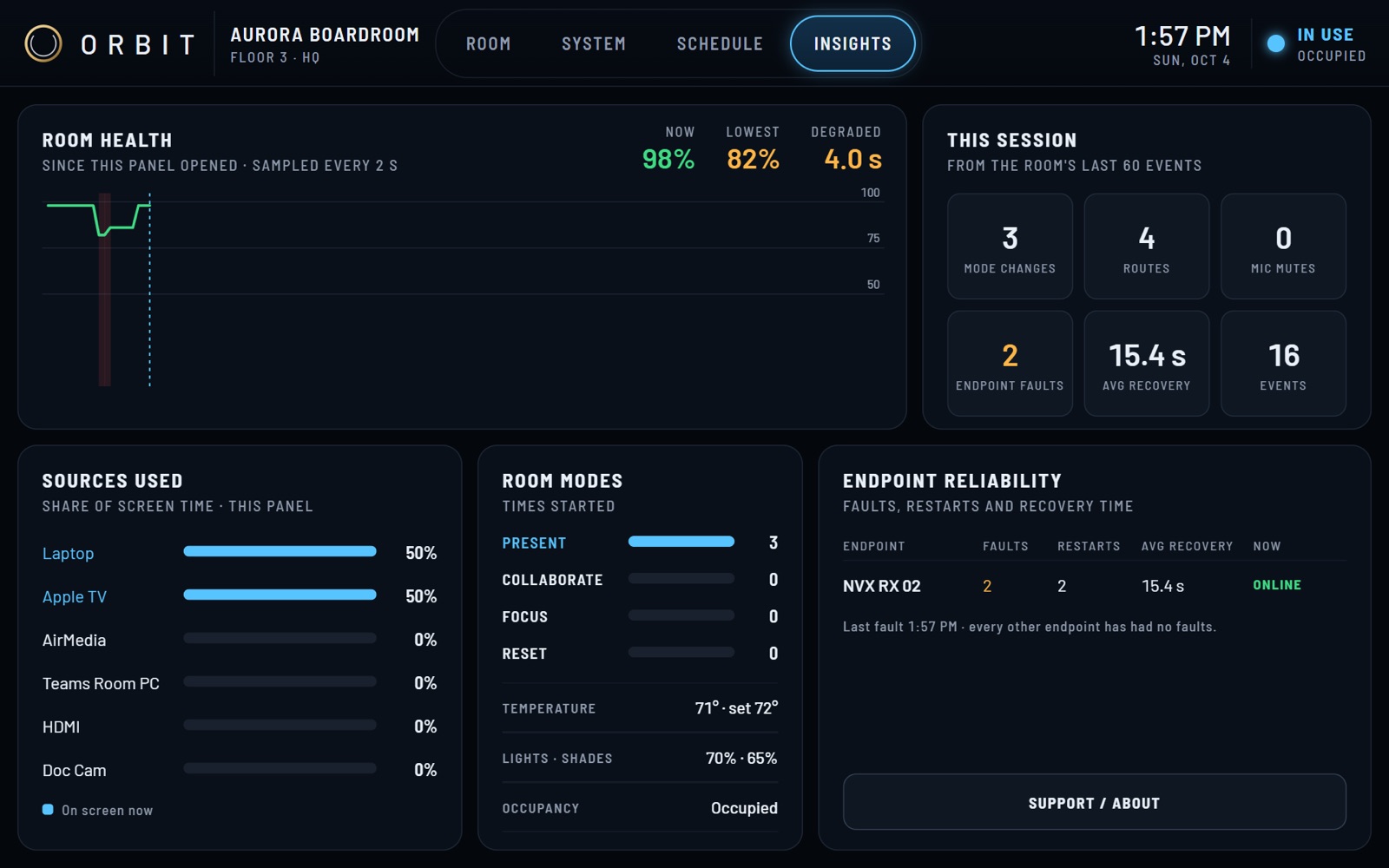Select the Events stat card
The image size is (1389, 868).
point(1283,364)
